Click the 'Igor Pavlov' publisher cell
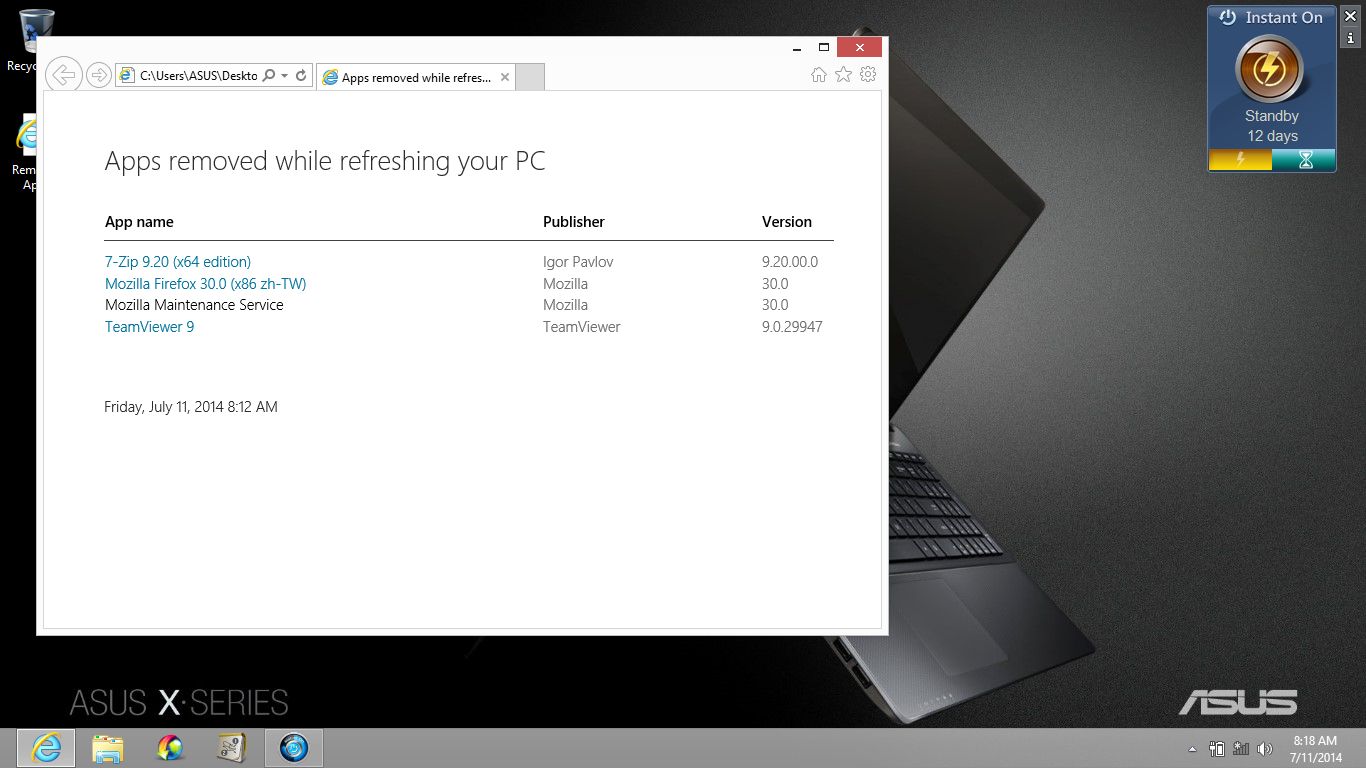Viewport: 1366px width, 768px height. [578, 262]
